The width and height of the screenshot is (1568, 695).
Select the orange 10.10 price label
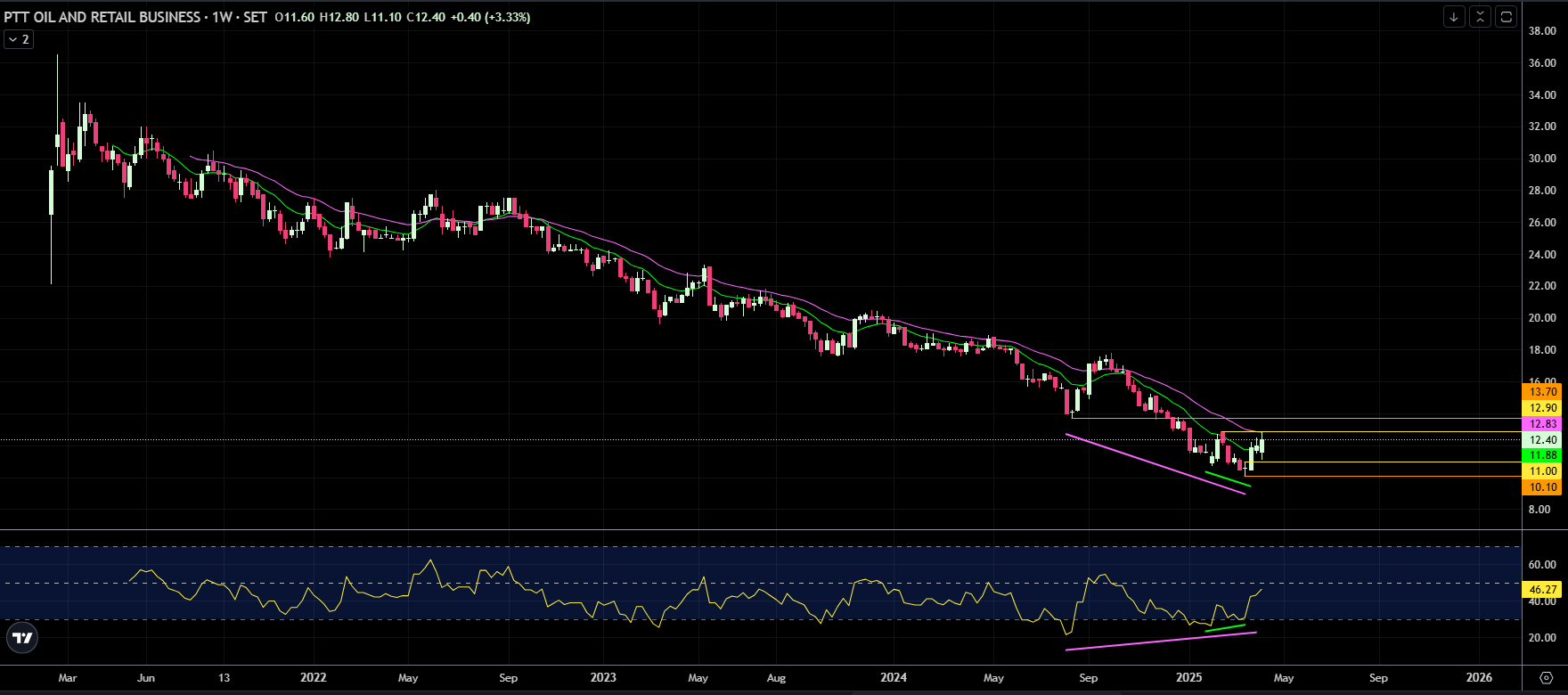[1543, 487]
